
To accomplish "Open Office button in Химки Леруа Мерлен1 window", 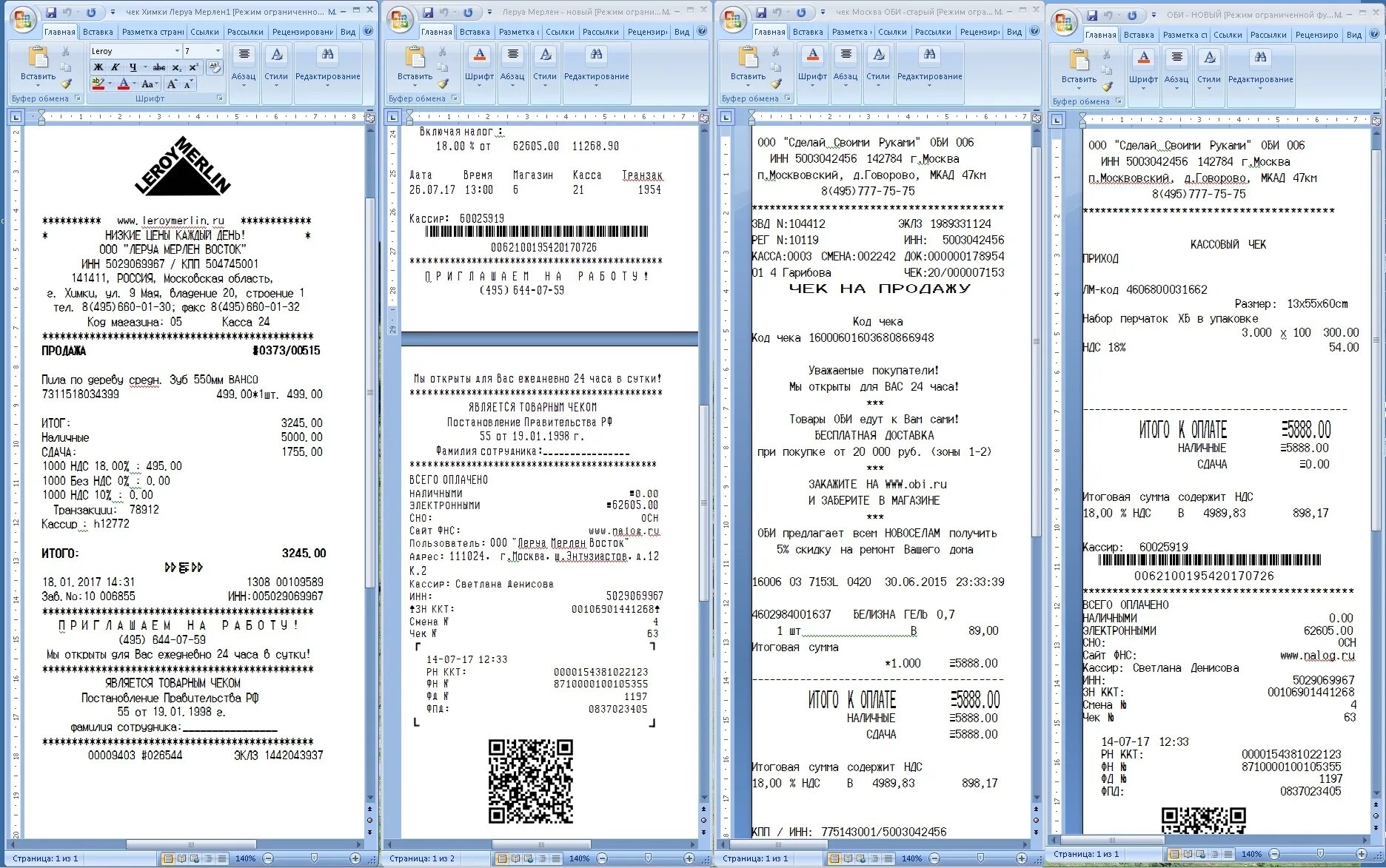I will click(23, 19).
